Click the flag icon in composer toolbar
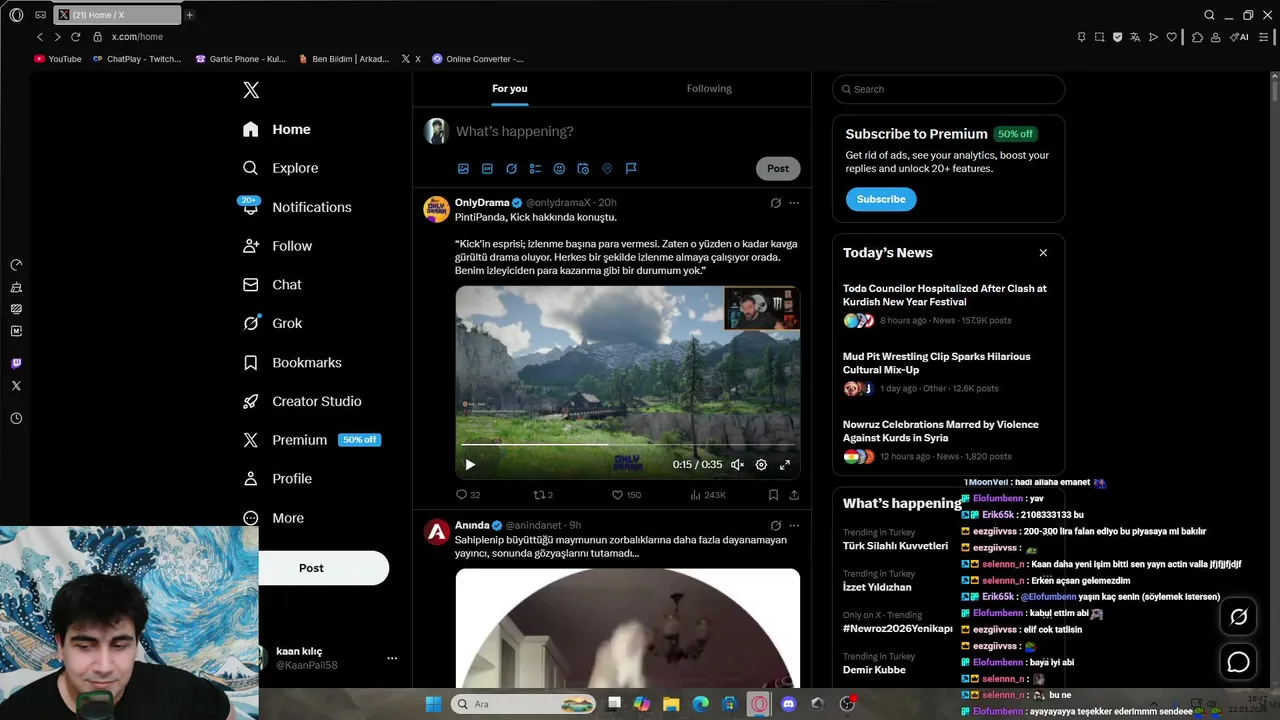Image resolution: width=1280 pixels, height=720 pixels. pos(631,169)
